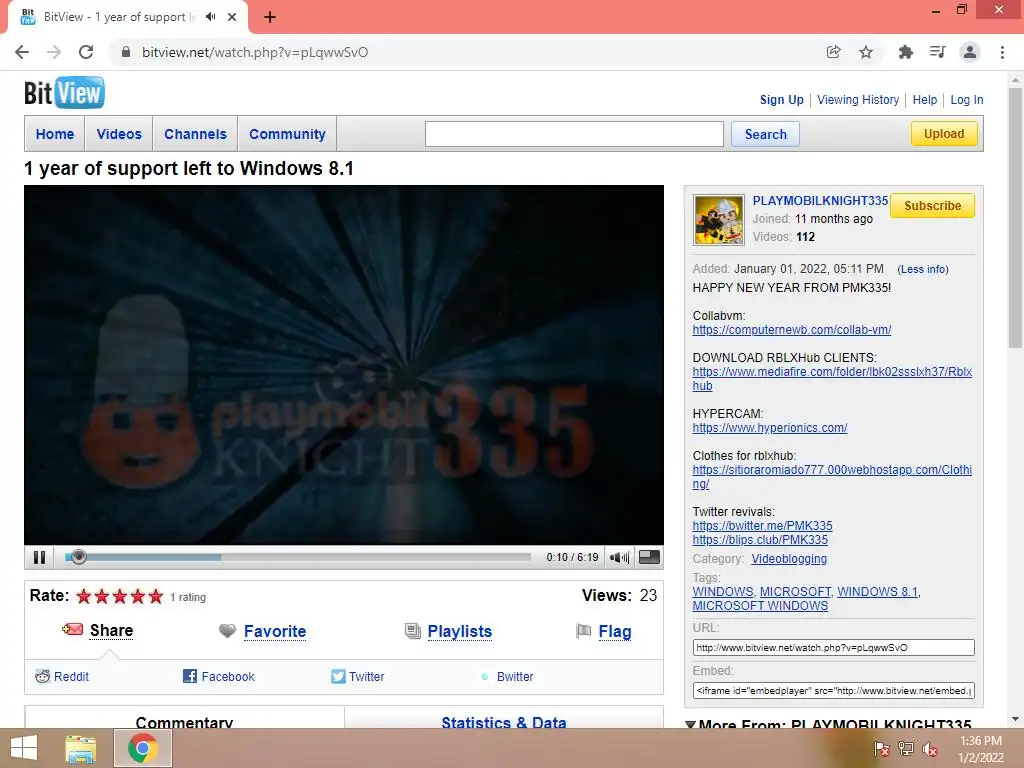Click the page vertical scrollbar thumb

(1015, 219)
